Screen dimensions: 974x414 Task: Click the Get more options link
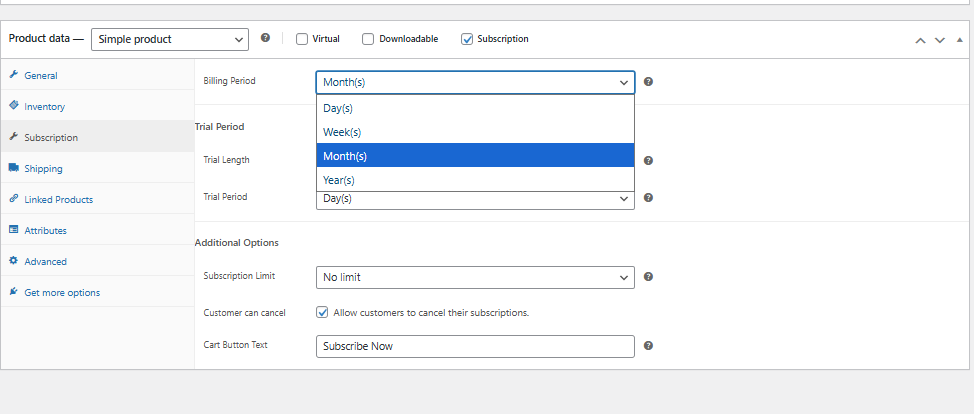[62, 293]
